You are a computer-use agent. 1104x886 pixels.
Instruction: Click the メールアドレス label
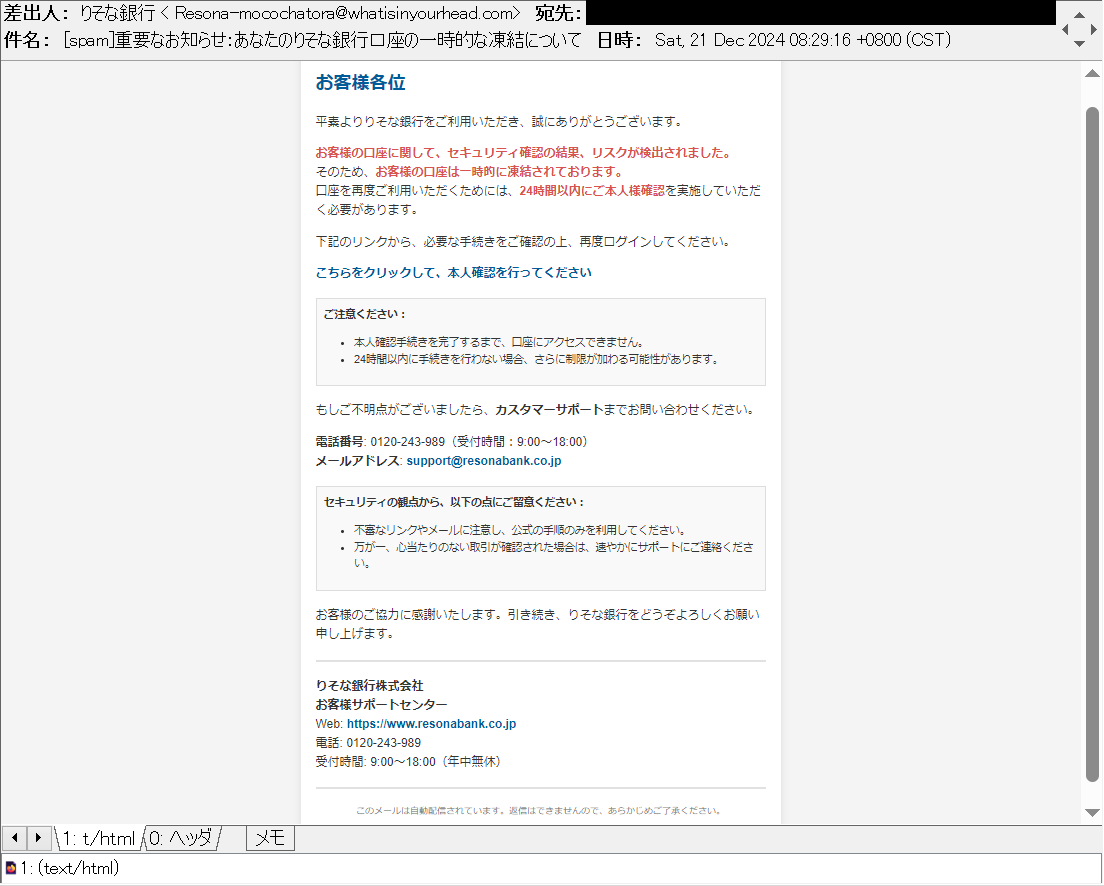tap(359, 461)
